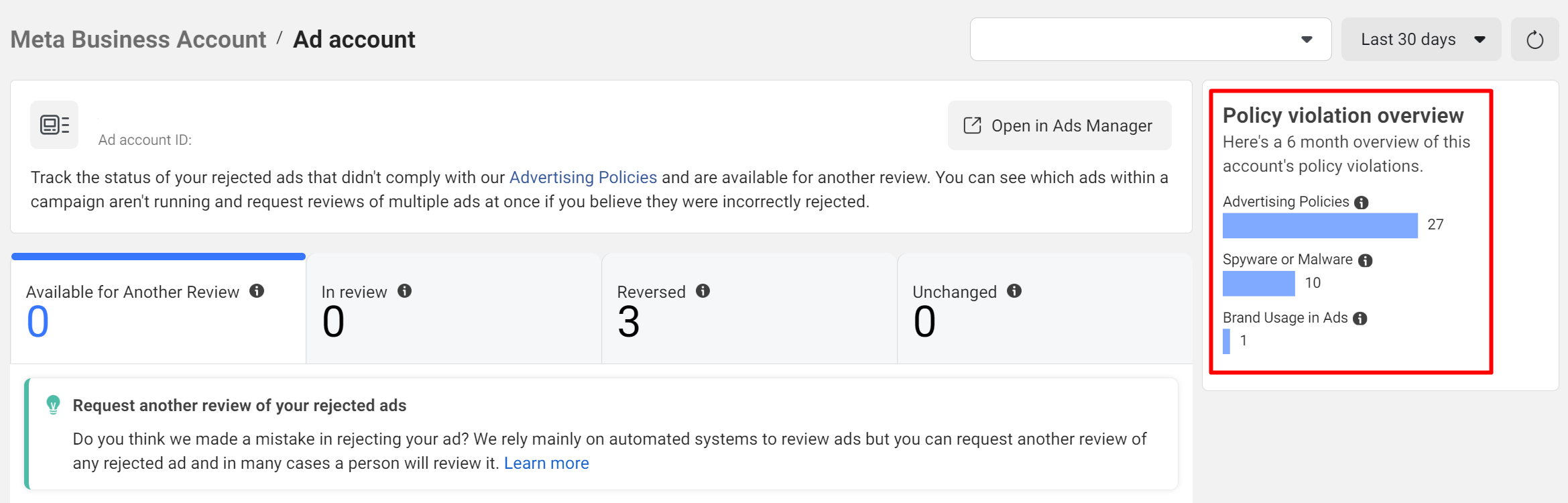Click info icon beside Spyware or Malware
The height and width of the screenshot is (503, 1568).
point(1365,260)
